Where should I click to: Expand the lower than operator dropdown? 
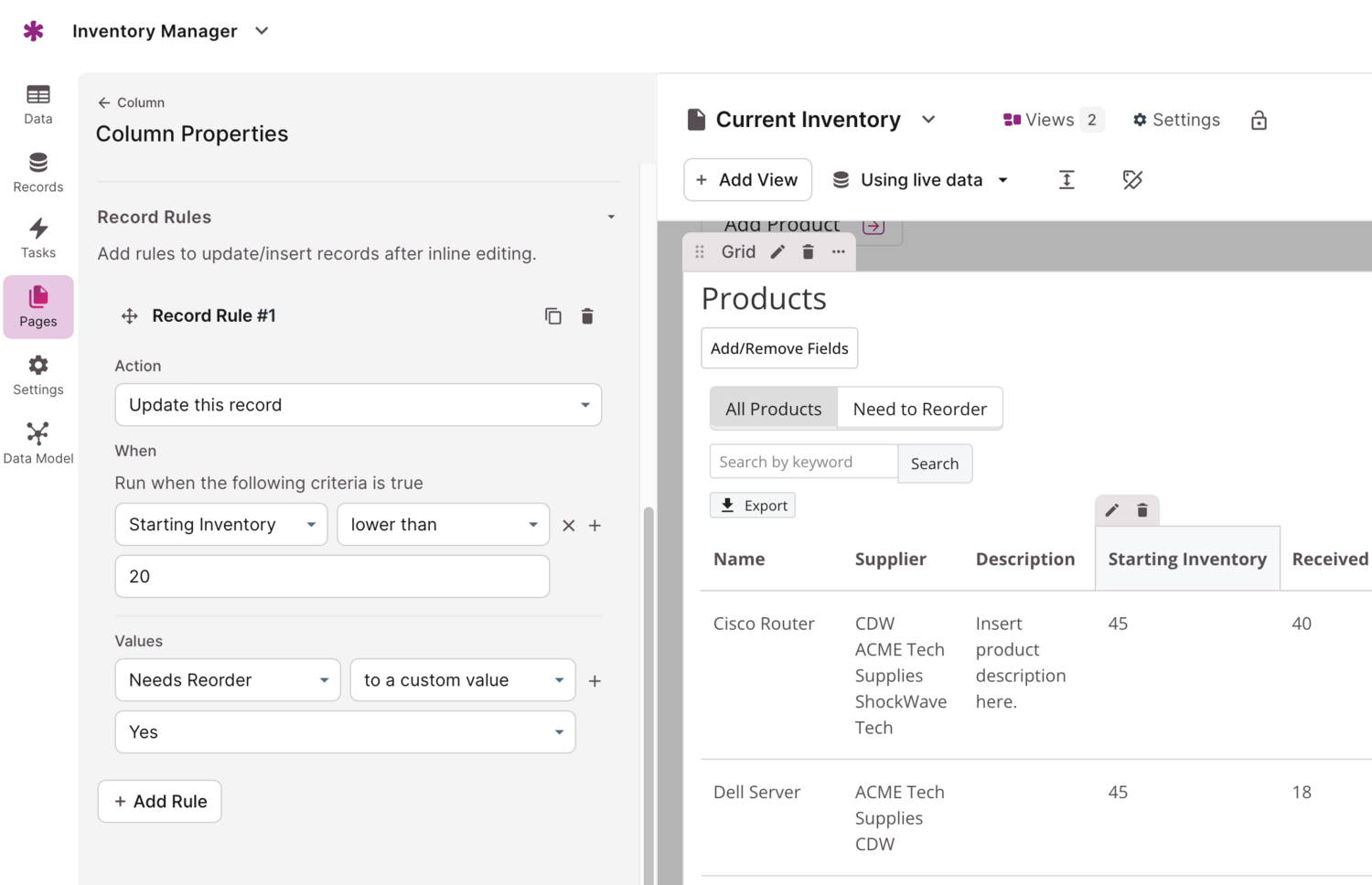(x=443, y=525)
